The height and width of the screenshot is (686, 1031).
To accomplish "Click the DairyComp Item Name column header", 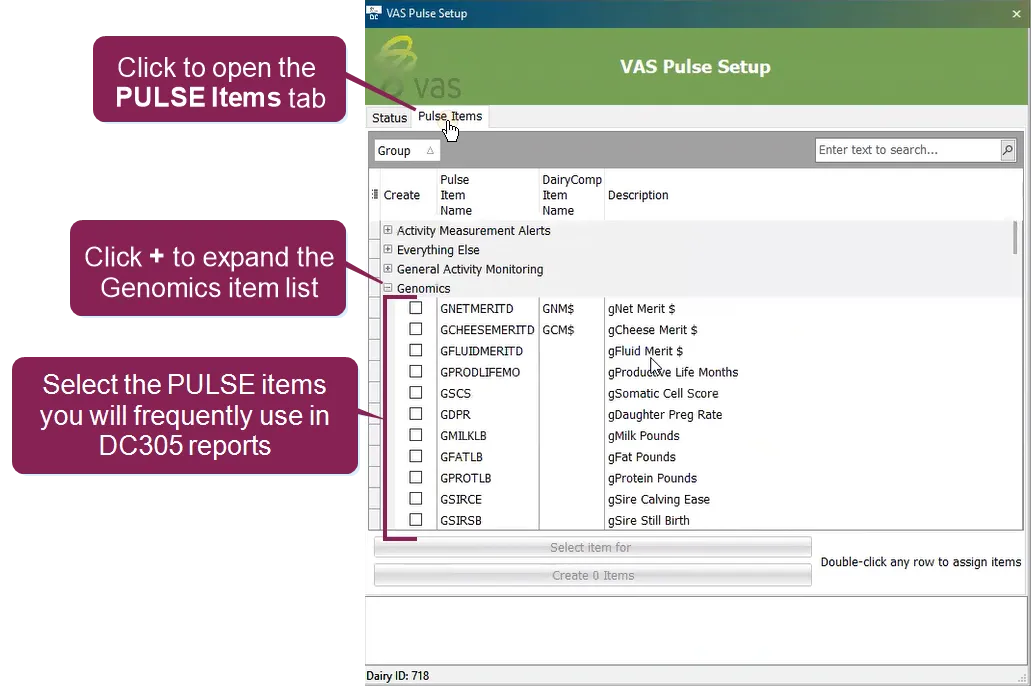I will 571,195.
